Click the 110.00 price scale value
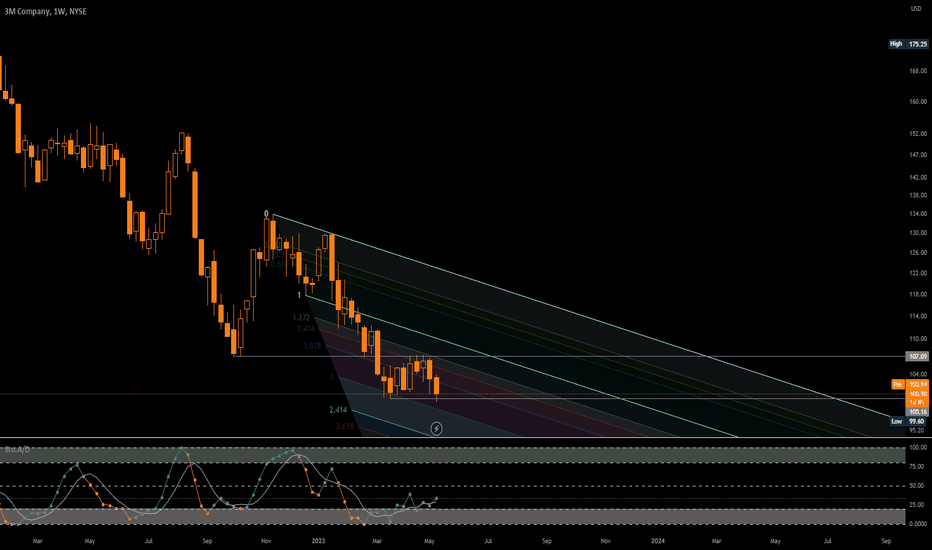Image resolution: width=932 pixels, height=550 pixels. (918, 339)
